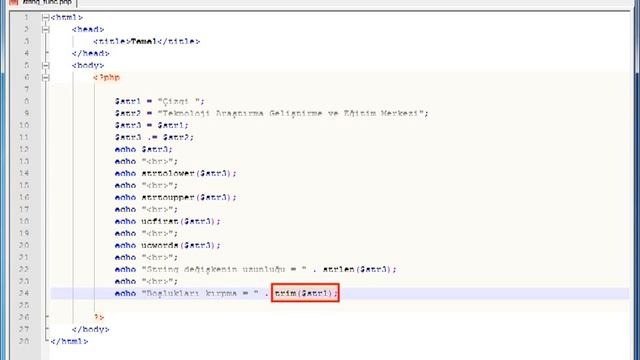Collapse the <html> fold marker on line 1
This screenshot has height=360, width=640.
point(45,18)
